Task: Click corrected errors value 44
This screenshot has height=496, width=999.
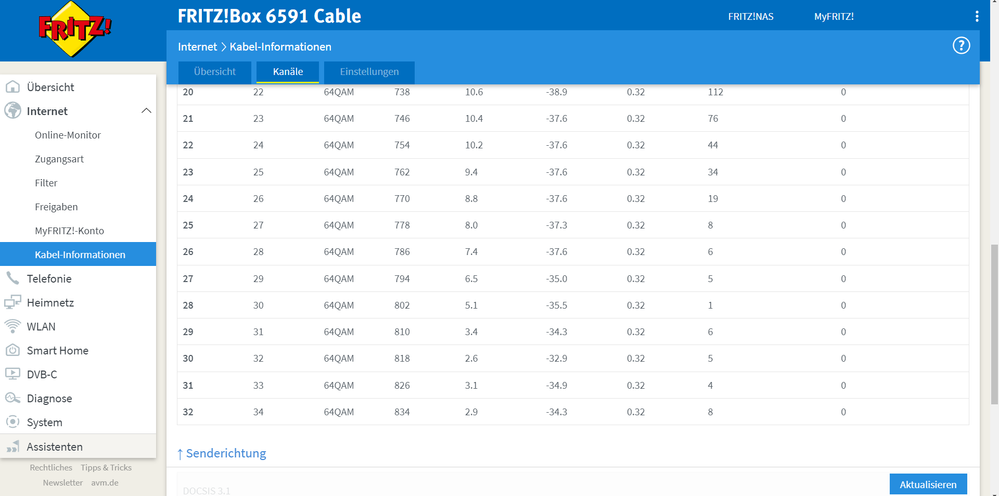Action: coord(713,145)
